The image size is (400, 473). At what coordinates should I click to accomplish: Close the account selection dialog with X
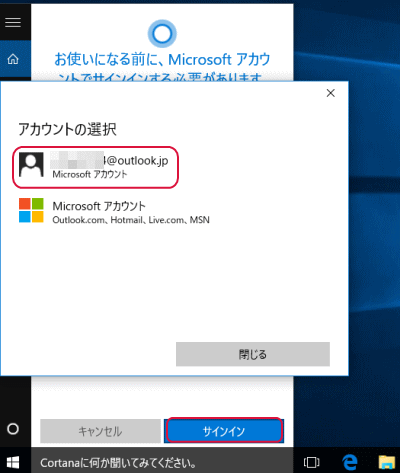[331, 93]
